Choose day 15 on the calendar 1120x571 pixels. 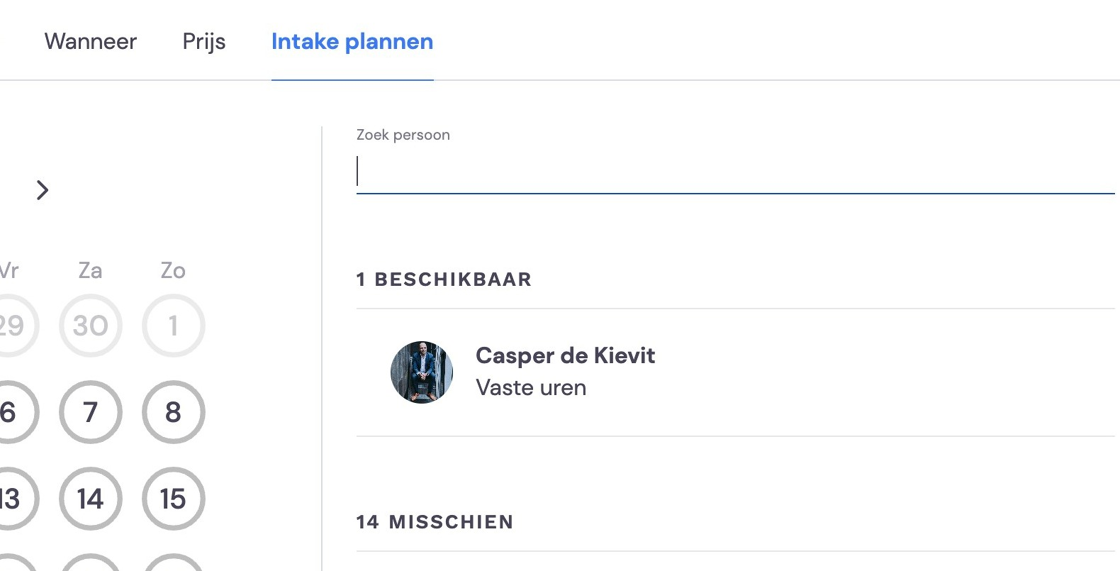click(174, 498)
